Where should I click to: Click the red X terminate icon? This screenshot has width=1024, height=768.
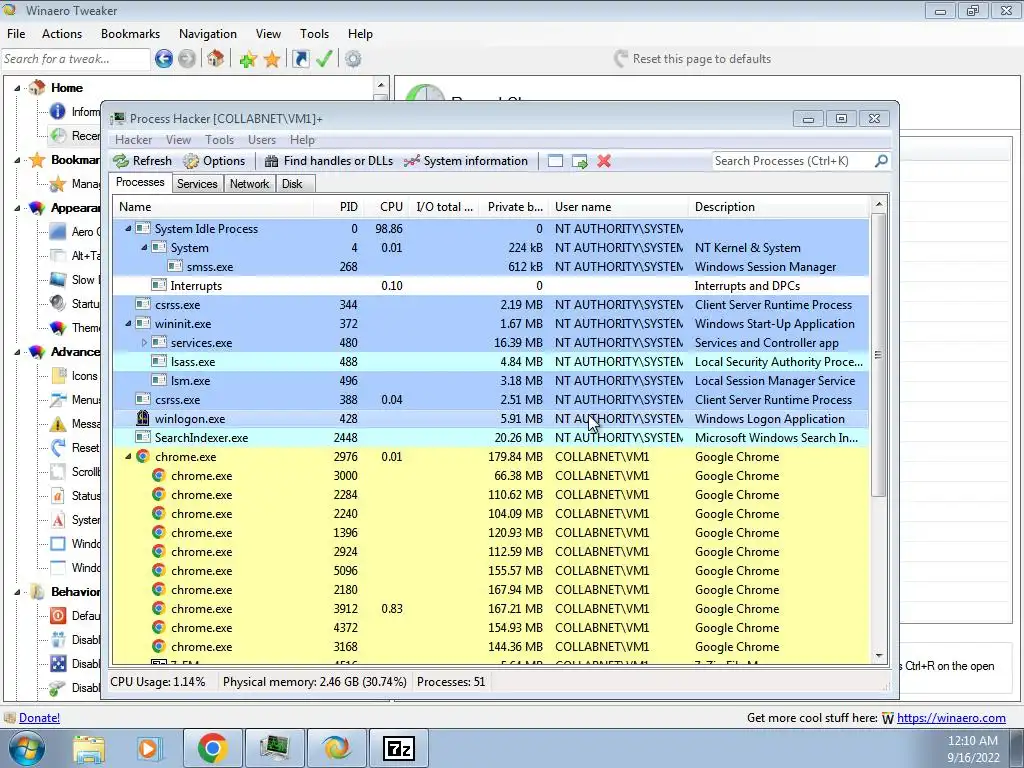pos(604,161)
